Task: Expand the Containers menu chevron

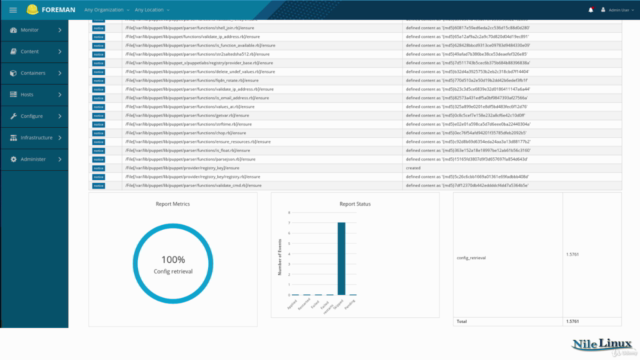Action: 60,73
